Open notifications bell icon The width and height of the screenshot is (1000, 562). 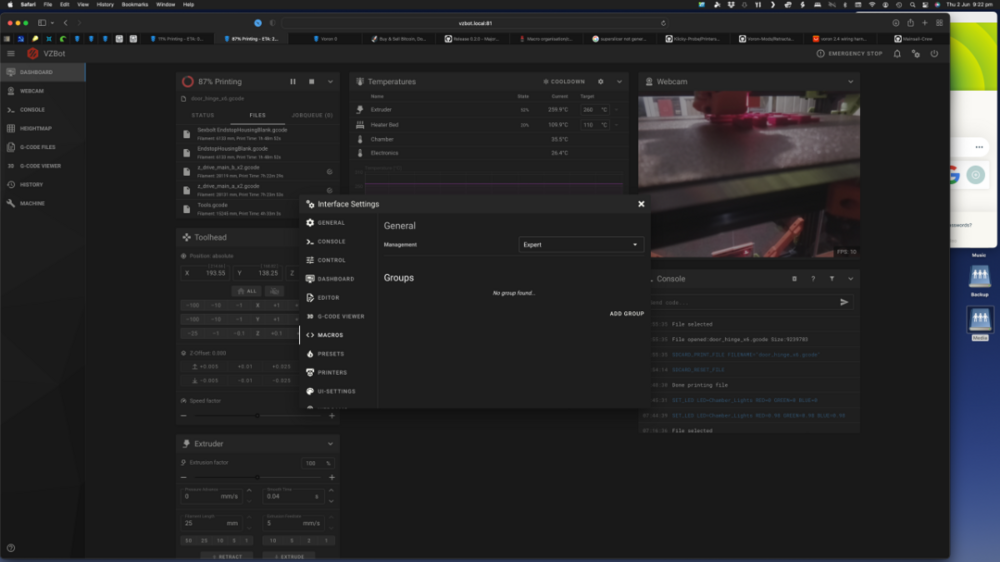(897, 54)
